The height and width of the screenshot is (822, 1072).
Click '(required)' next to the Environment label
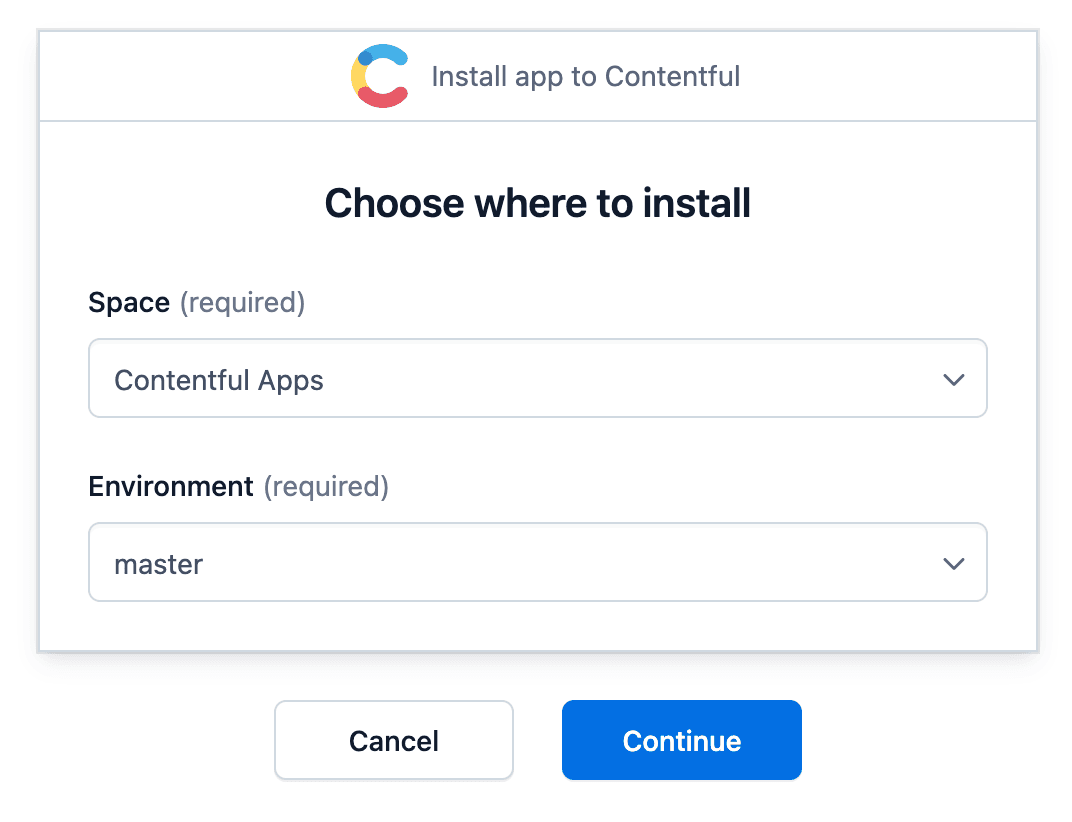pos(326,486)
